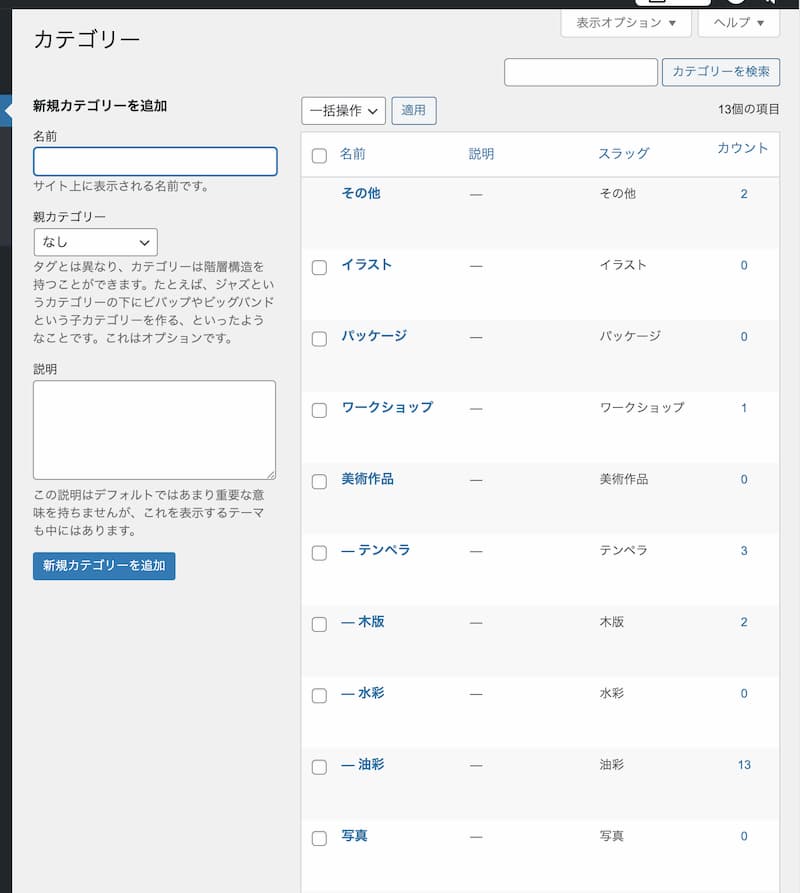This screenshot has height=893, width=800.
Task: Open the 一括操作 bulk actions dropdown
Action: pyautogui.click(x=343, y=111)
